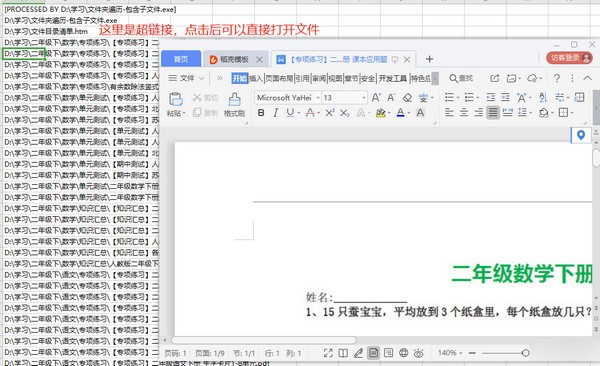Switch to the 页面布局 ribbon tab

tap(279, 78)
